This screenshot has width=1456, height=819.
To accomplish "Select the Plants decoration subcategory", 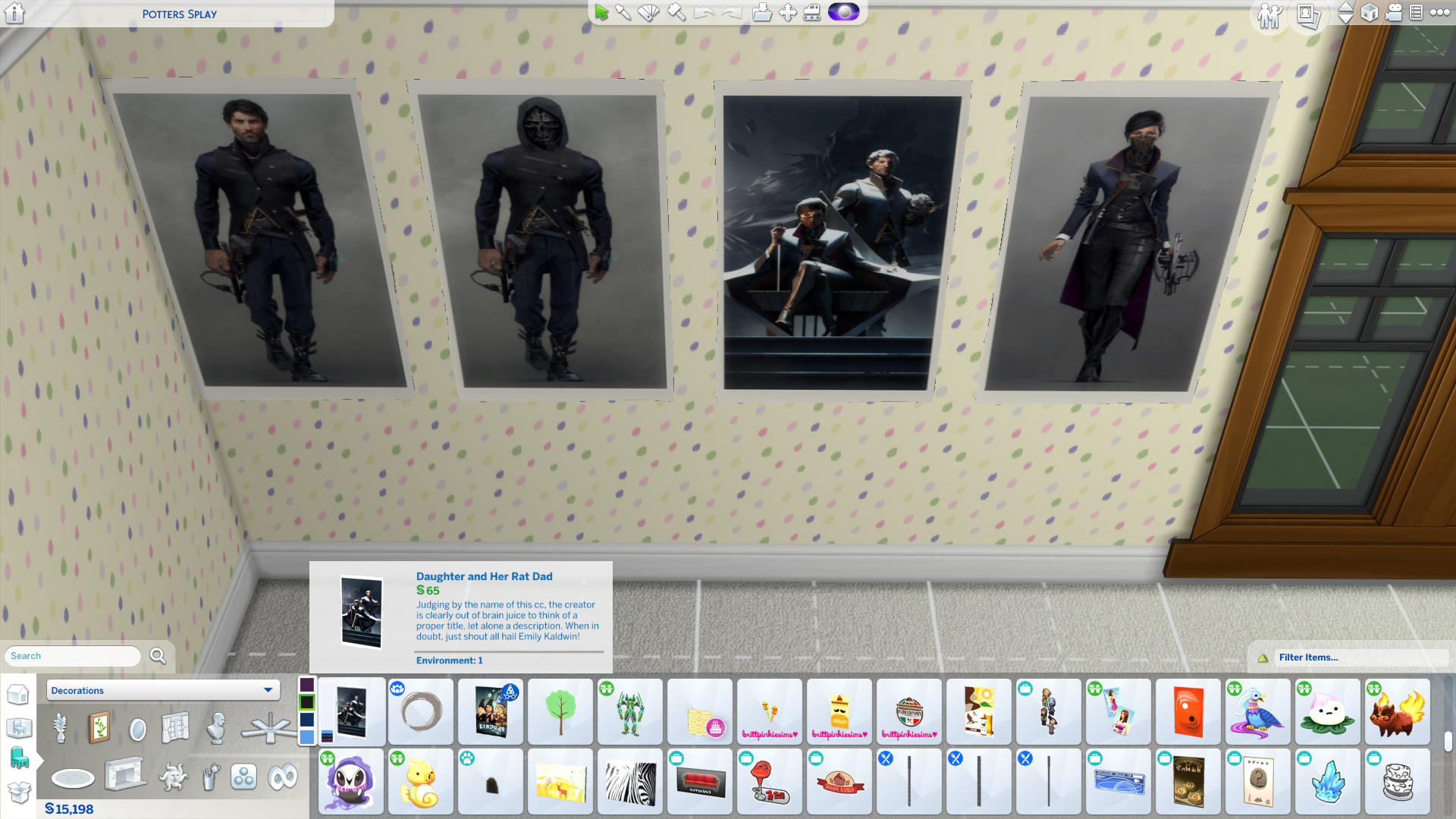I will (61, 728).
